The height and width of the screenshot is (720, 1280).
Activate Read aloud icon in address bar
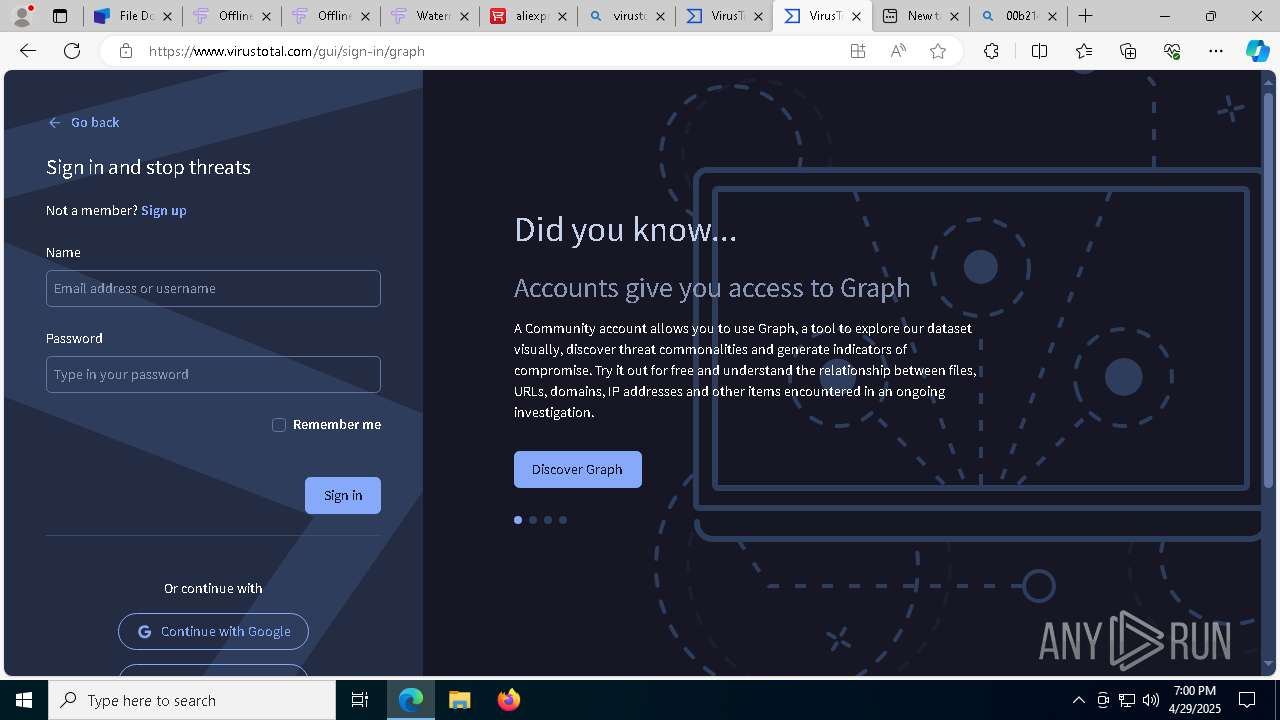pyautogui.click(x=898, y=51)
